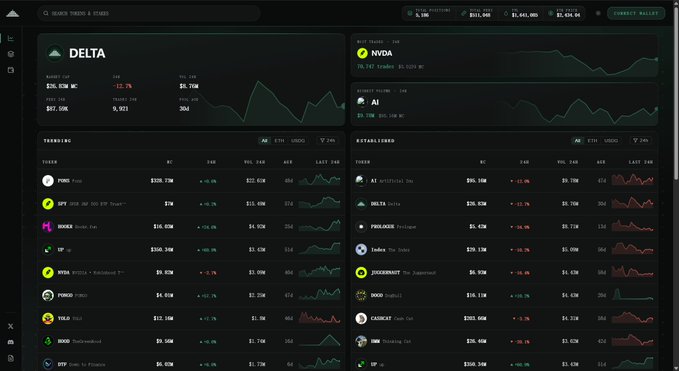Open the stacked layers sidebar icon

pos(11,54)
